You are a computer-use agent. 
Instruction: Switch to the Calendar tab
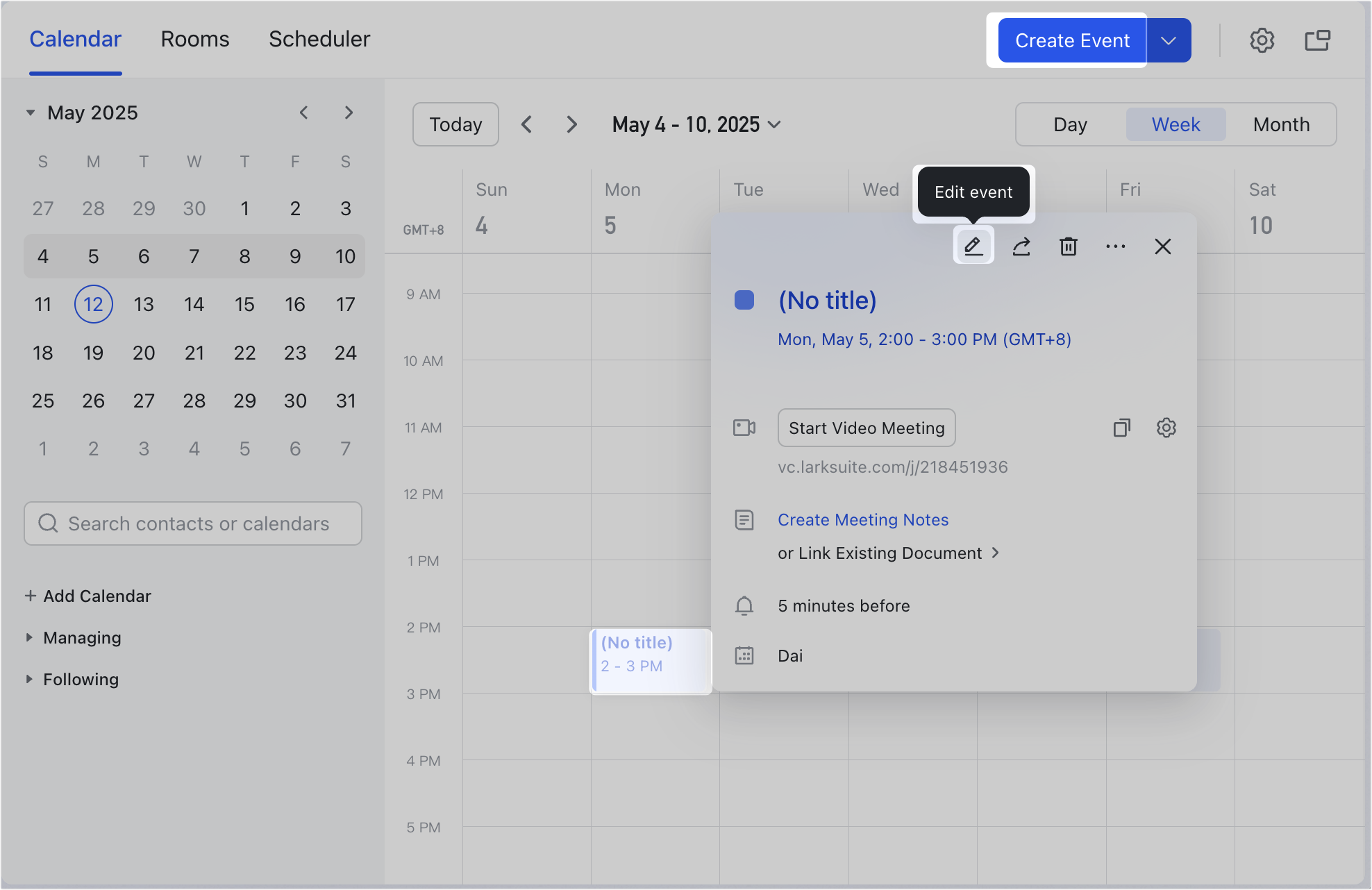(x=75, y=39)
